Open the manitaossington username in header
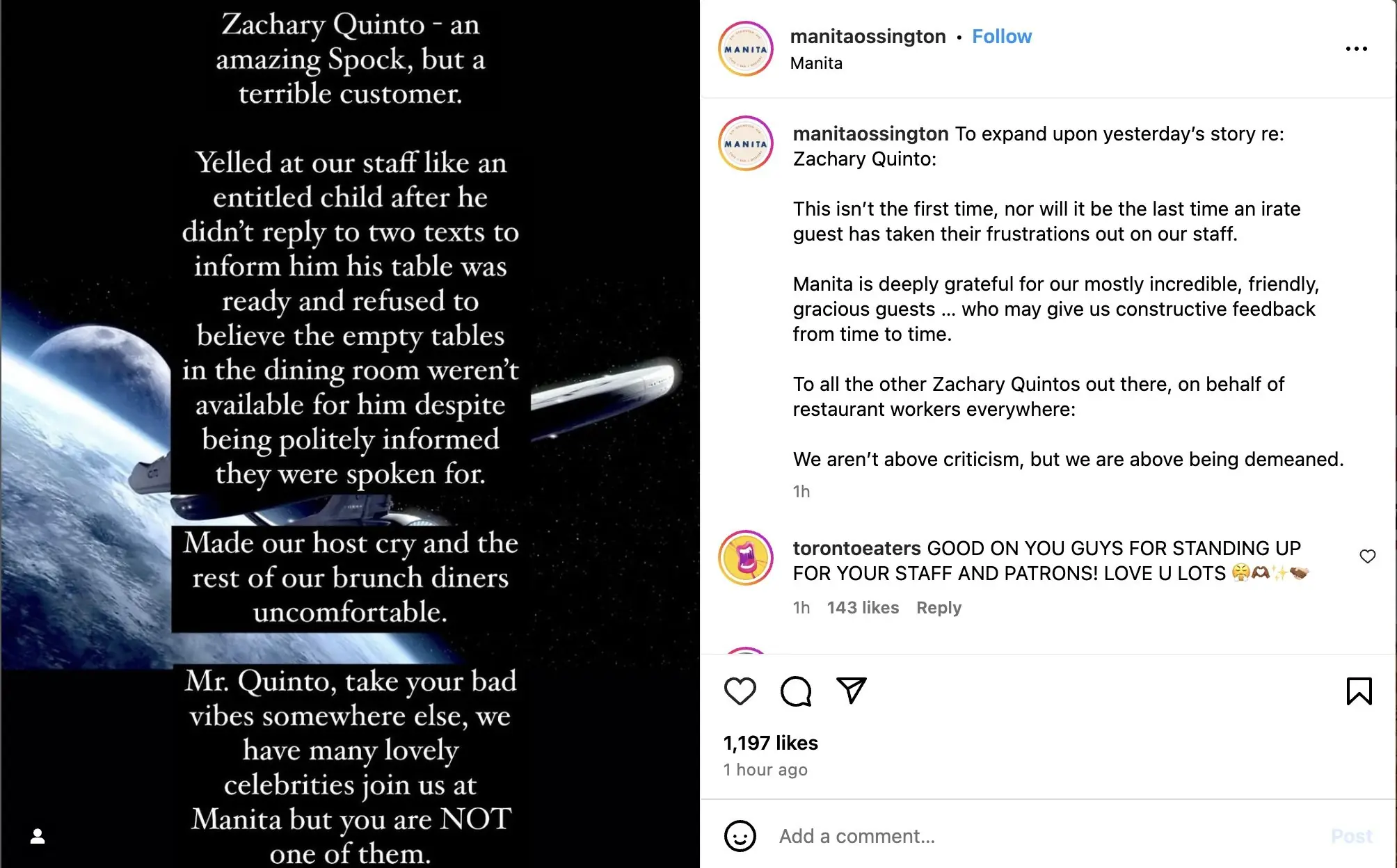This screenshot has height=868, width=1397. point(868,36)
